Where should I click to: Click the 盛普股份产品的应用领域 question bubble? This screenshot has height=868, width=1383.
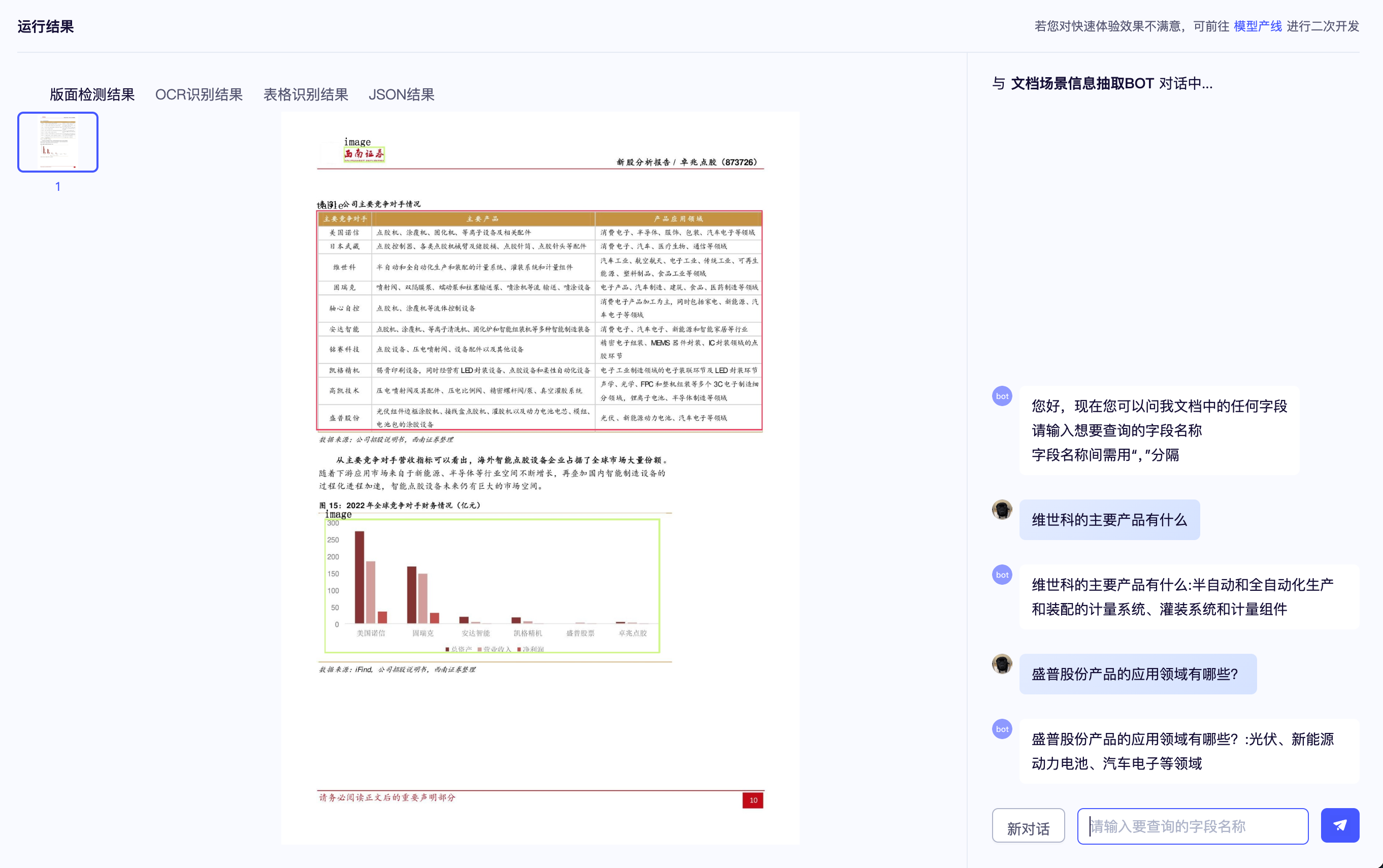(x=1137, y=674)
